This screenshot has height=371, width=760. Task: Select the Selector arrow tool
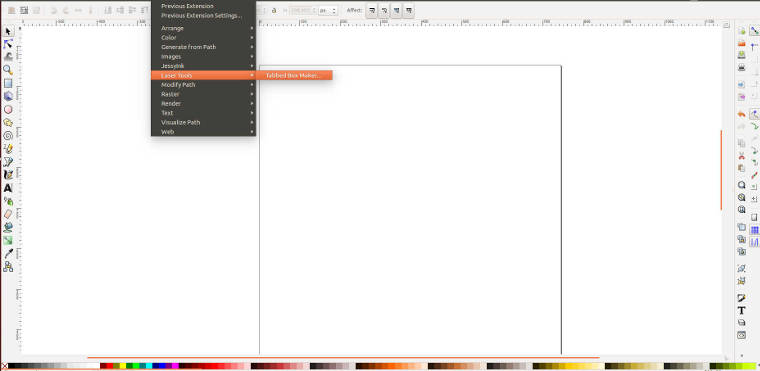point(8,32)
